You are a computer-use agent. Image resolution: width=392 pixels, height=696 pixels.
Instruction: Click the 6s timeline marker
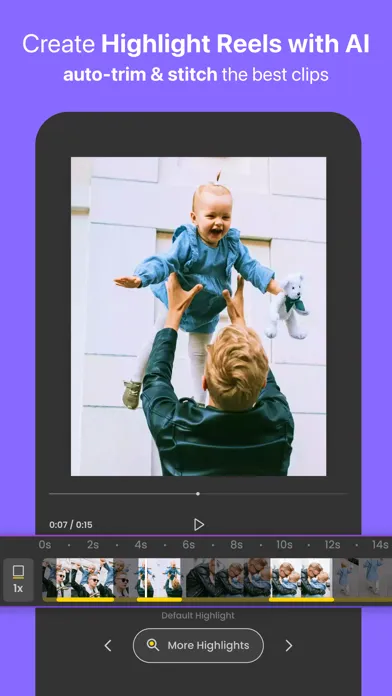188,545
